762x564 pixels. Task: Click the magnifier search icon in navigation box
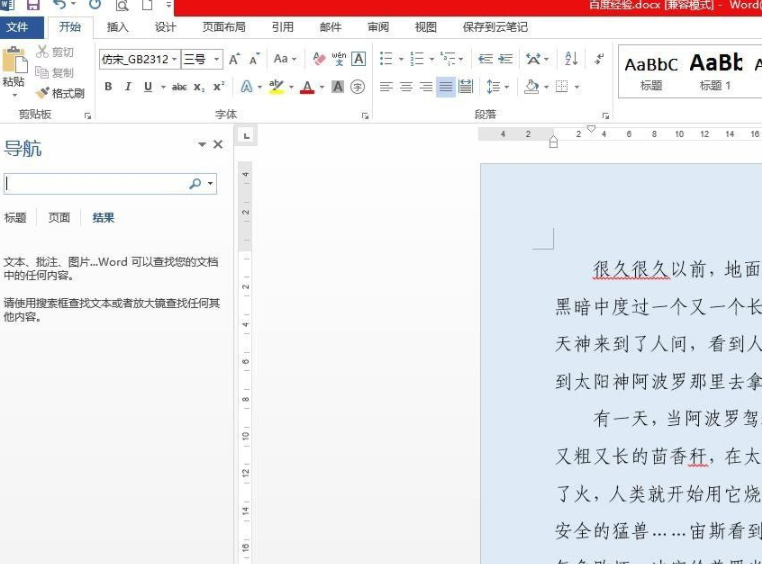[195, 183]
